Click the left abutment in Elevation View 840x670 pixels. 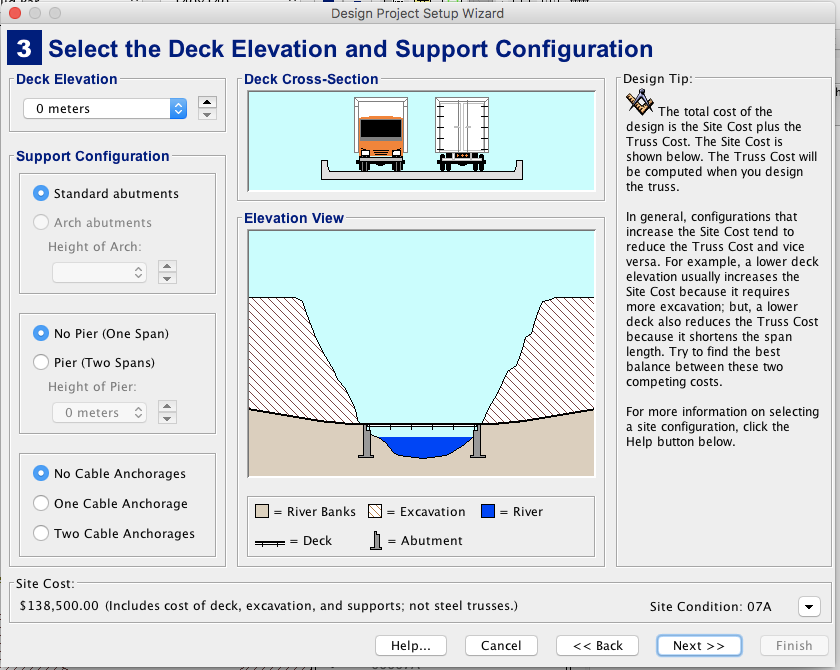[x=366, y=441]
